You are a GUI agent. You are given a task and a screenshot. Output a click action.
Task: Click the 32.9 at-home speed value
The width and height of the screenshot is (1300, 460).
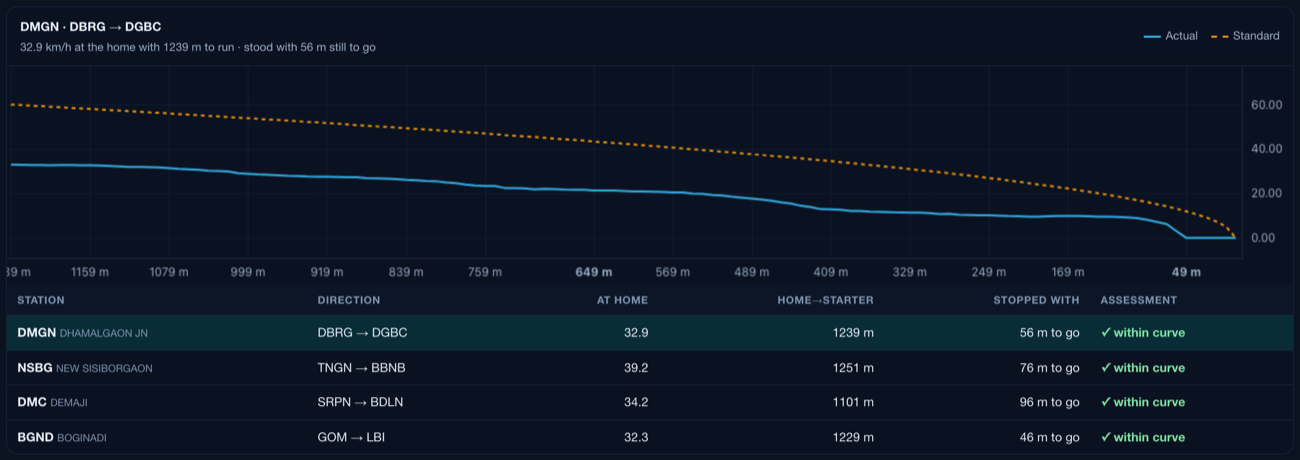pos(636,332)
